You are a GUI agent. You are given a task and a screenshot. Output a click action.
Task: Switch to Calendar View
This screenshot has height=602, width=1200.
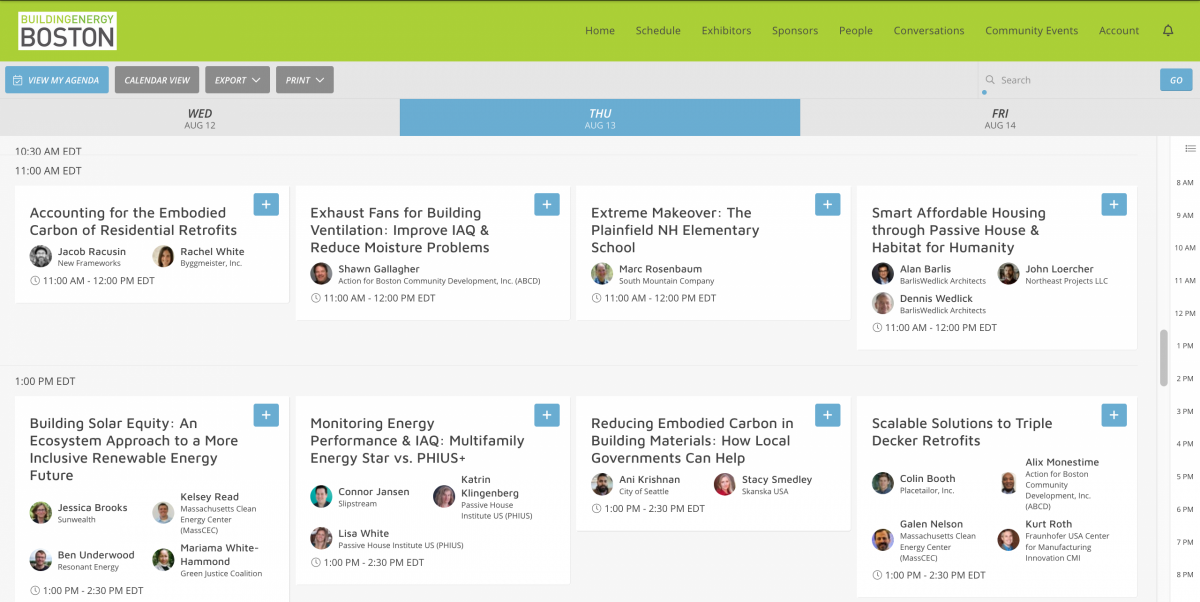pyautogui.click(x=157, y=80)
